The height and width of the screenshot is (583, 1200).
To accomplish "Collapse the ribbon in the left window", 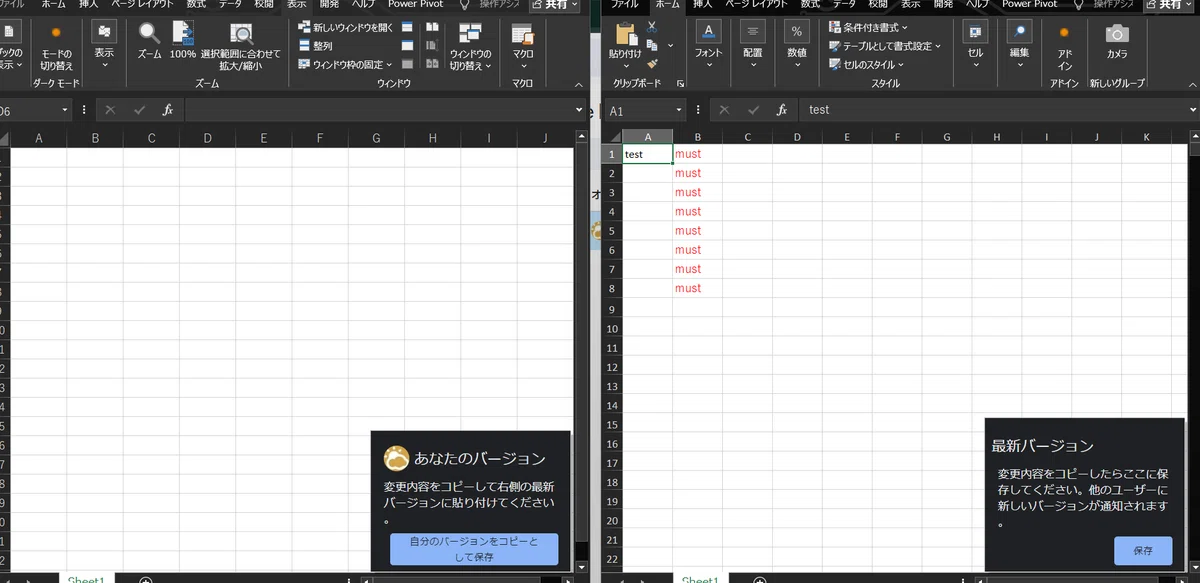I will point(580,84).
